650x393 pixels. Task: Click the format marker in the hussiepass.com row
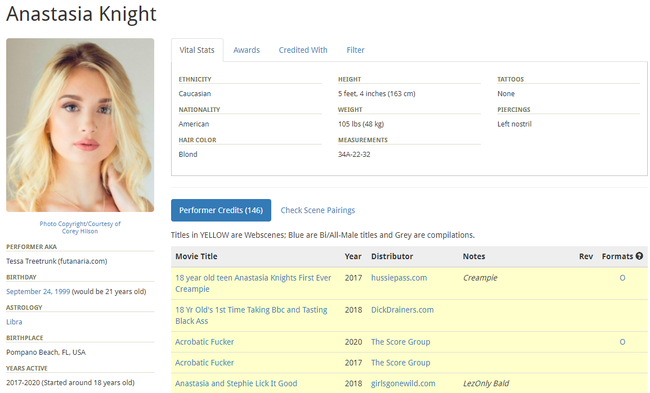pos(622,278)
